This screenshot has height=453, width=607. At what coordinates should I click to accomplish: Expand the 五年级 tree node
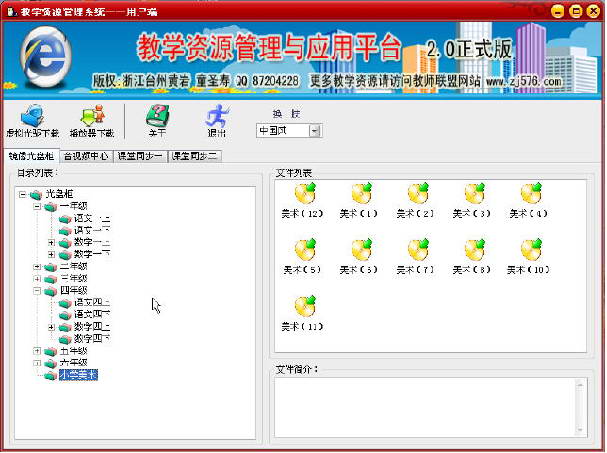pos(37,351)
